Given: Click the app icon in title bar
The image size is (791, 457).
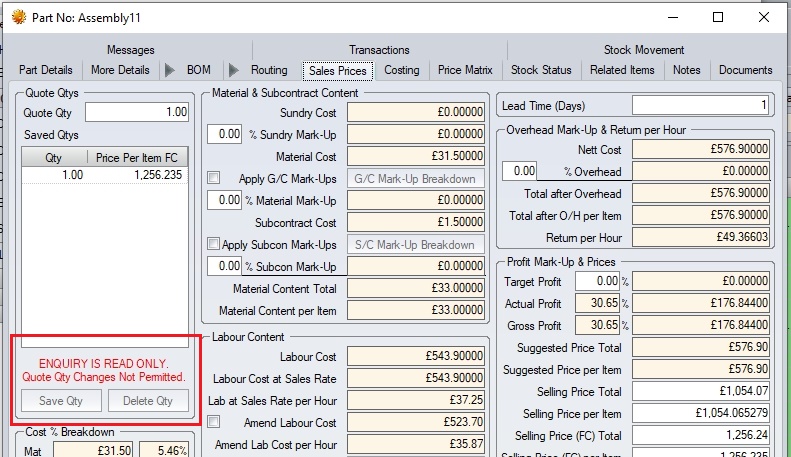Looking at the screenshot, I should pyautogui.click(x=18, y=17).
